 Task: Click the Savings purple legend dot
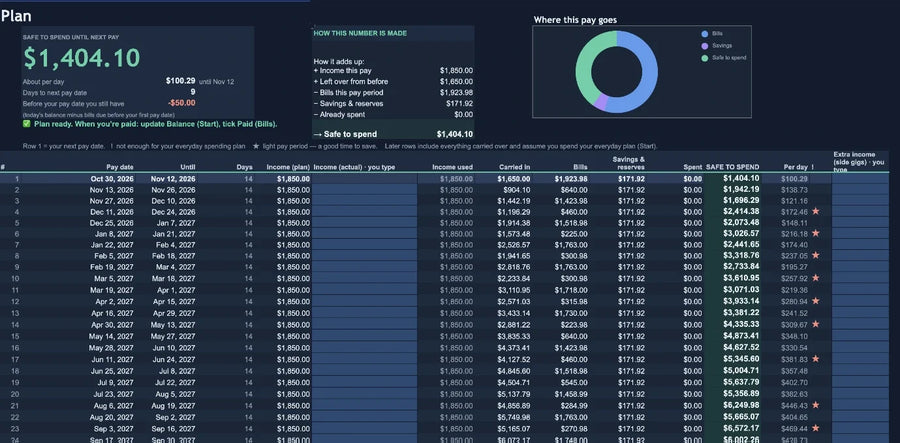tap(704, 46)
